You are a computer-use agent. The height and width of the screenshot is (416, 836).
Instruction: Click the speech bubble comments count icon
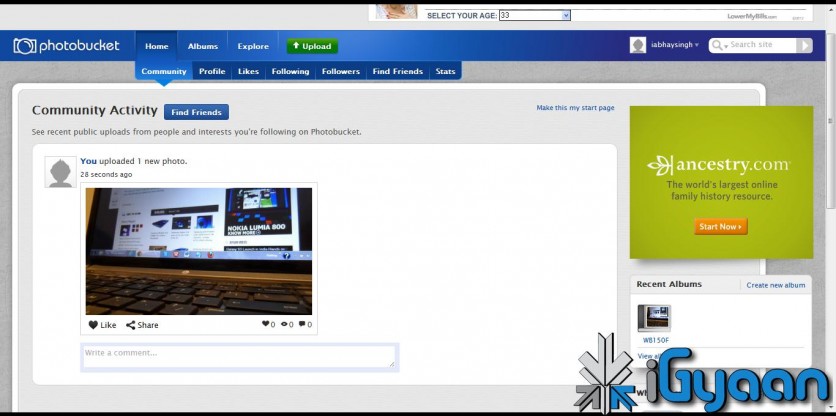(x=302, y=325)
